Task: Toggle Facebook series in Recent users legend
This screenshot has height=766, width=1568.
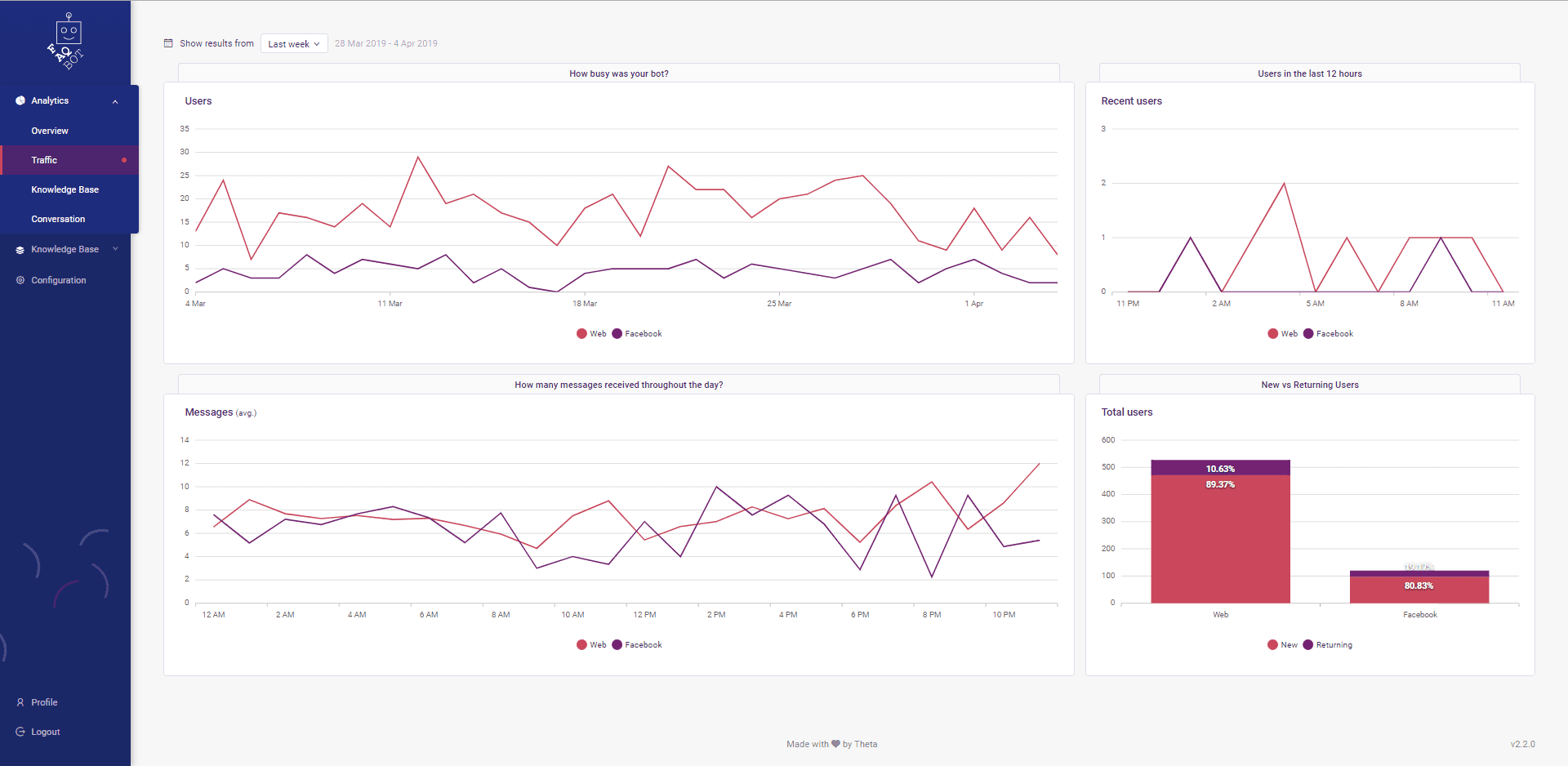Action: tap(1329, 333)
